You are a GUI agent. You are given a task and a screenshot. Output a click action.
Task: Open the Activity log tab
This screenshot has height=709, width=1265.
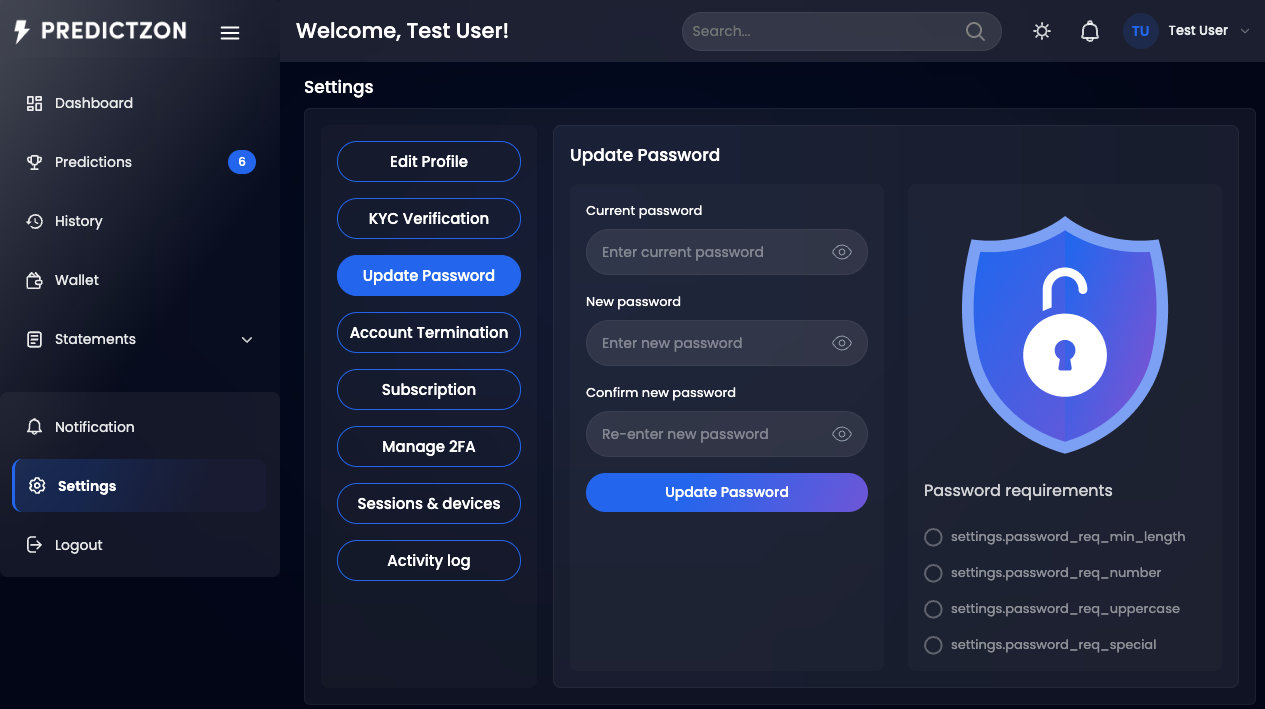[429, 561]
